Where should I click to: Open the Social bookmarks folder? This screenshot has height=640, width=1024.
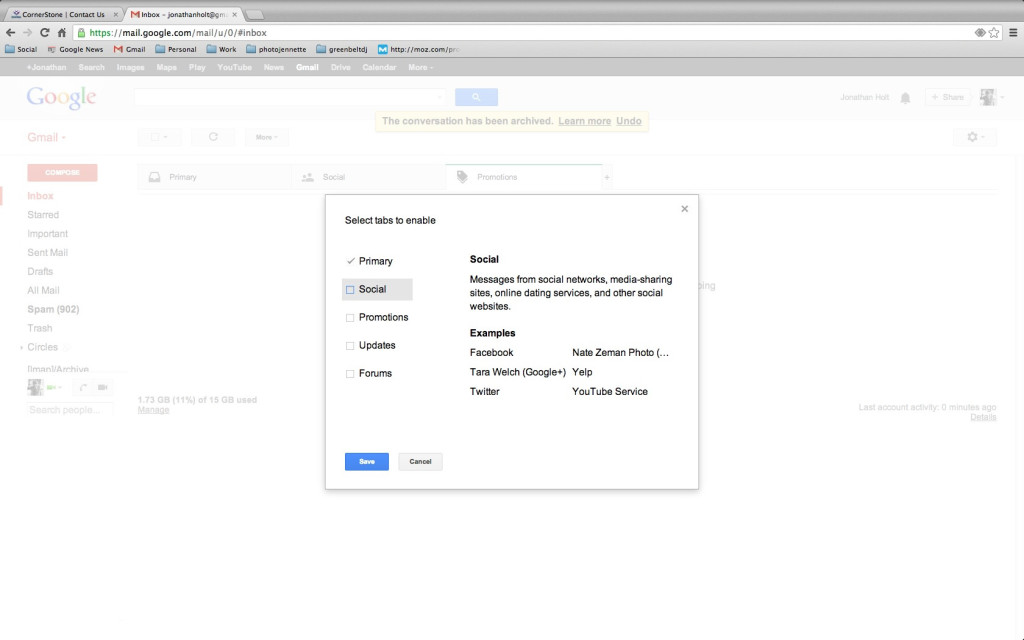pos(21,49)
